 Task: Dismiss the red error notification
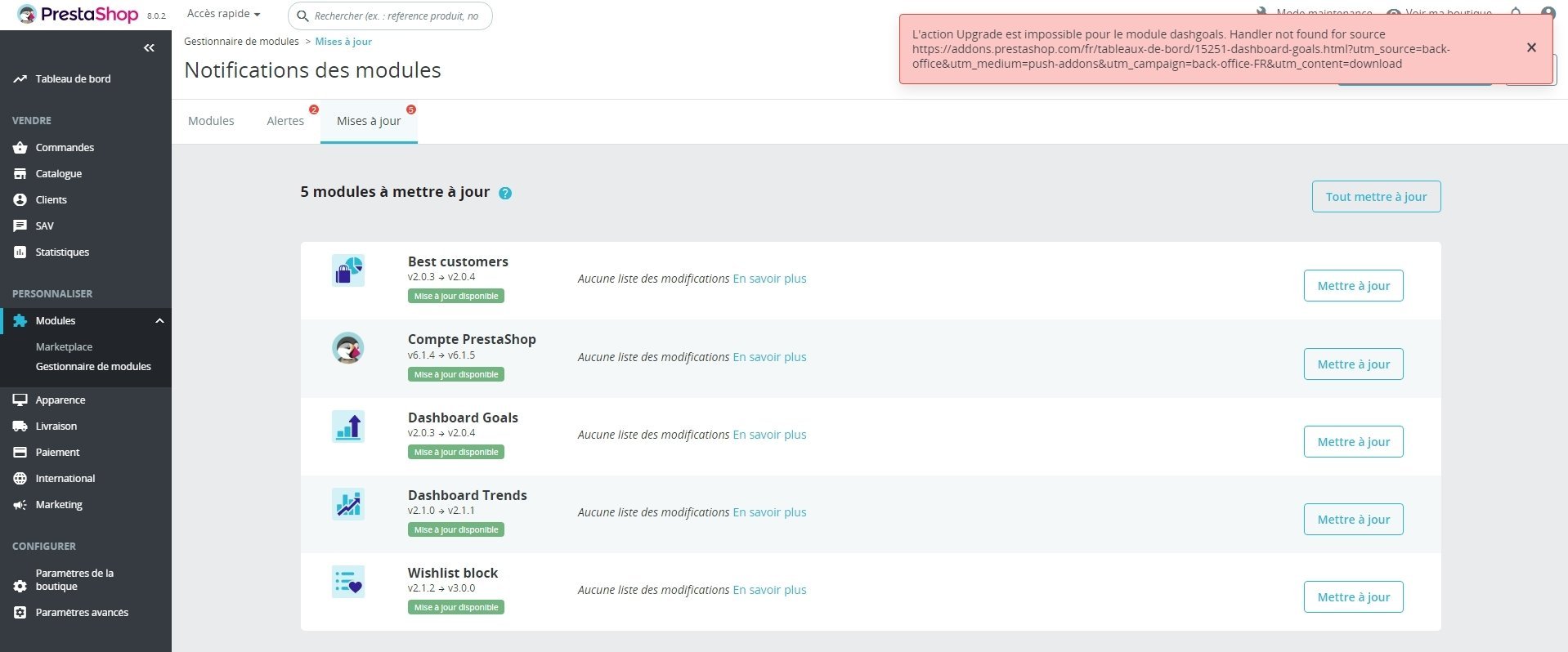(1531, 48)
